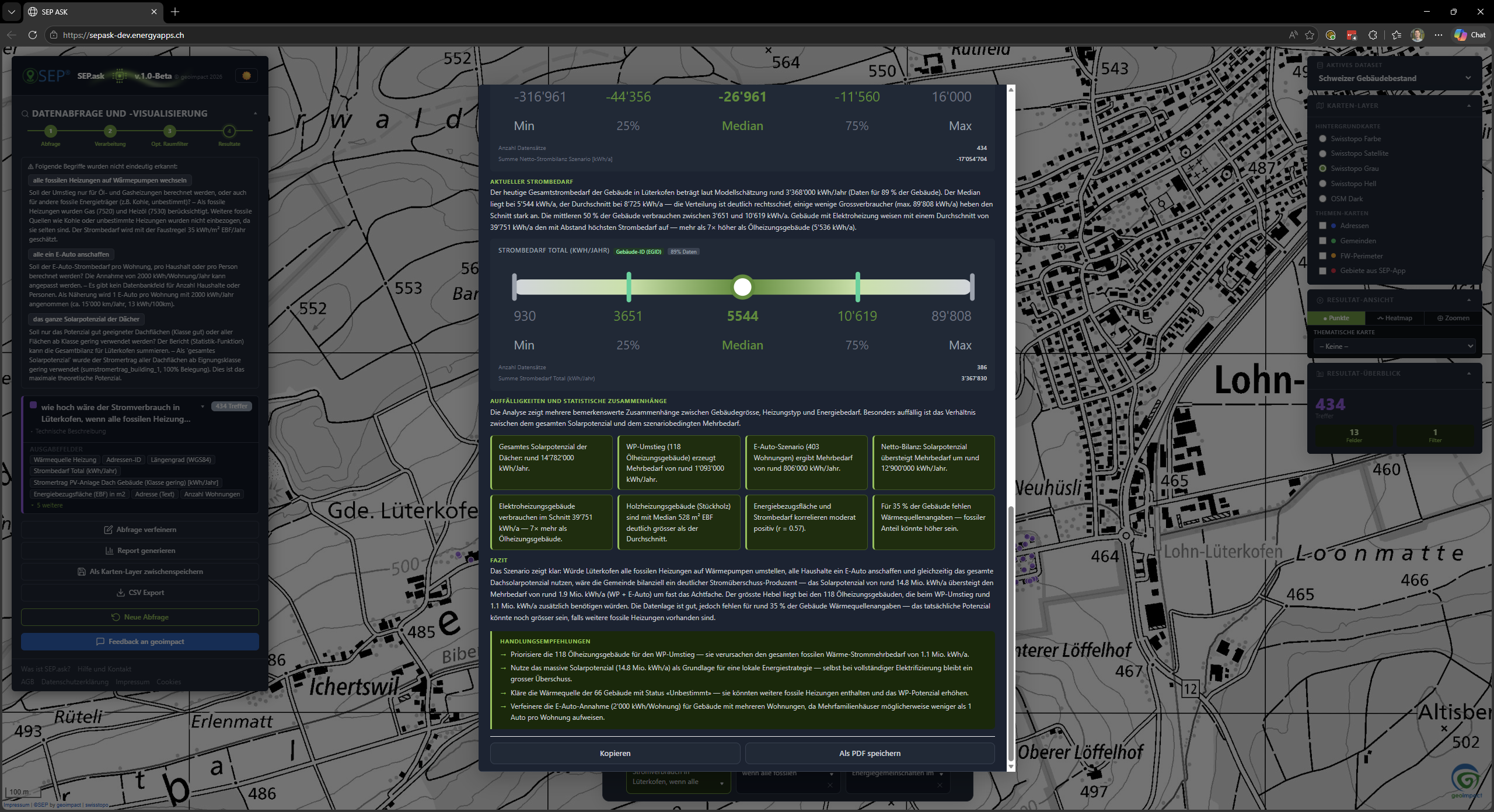Viewport: 1494px width, 812px height.
Task: Select Swisstopo Farbe background map
Action: coord(1322,139)
